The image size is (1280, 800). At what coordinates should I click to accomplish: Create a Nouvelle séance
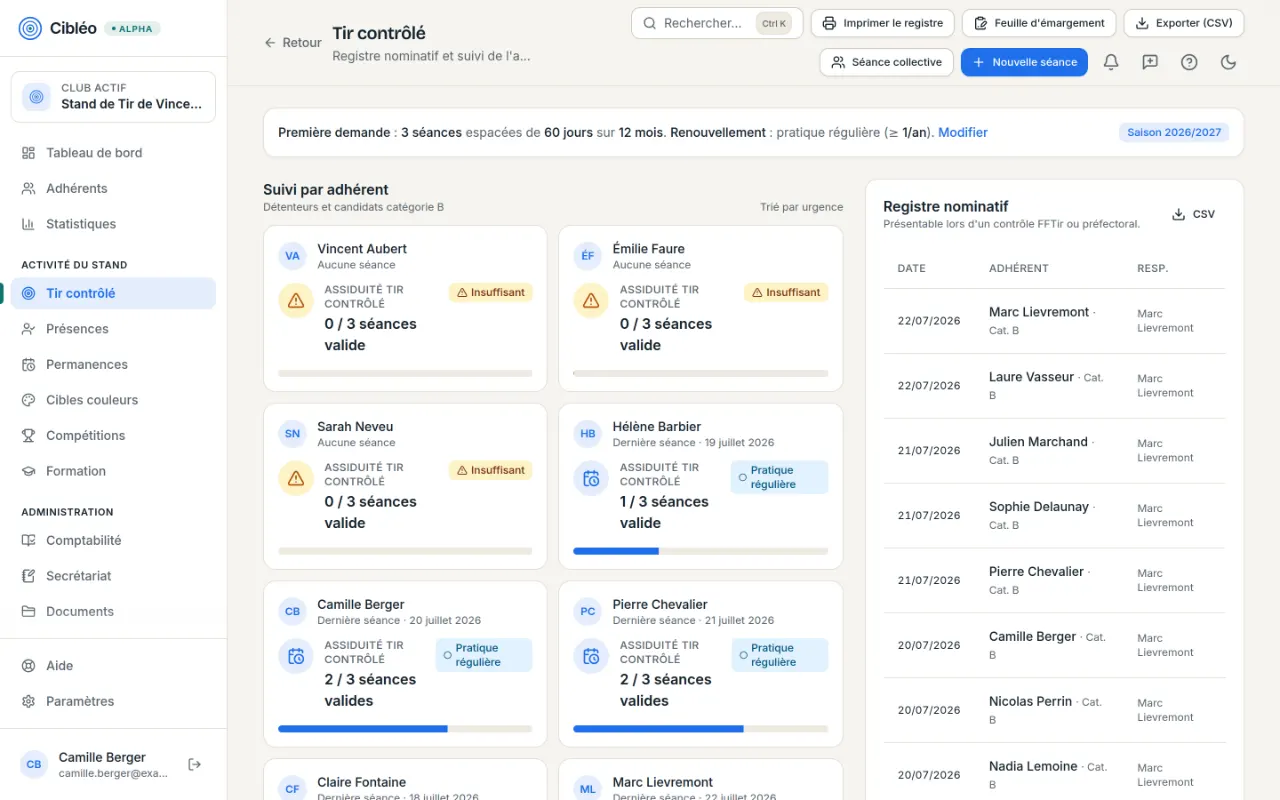[x=1024, y=62]
